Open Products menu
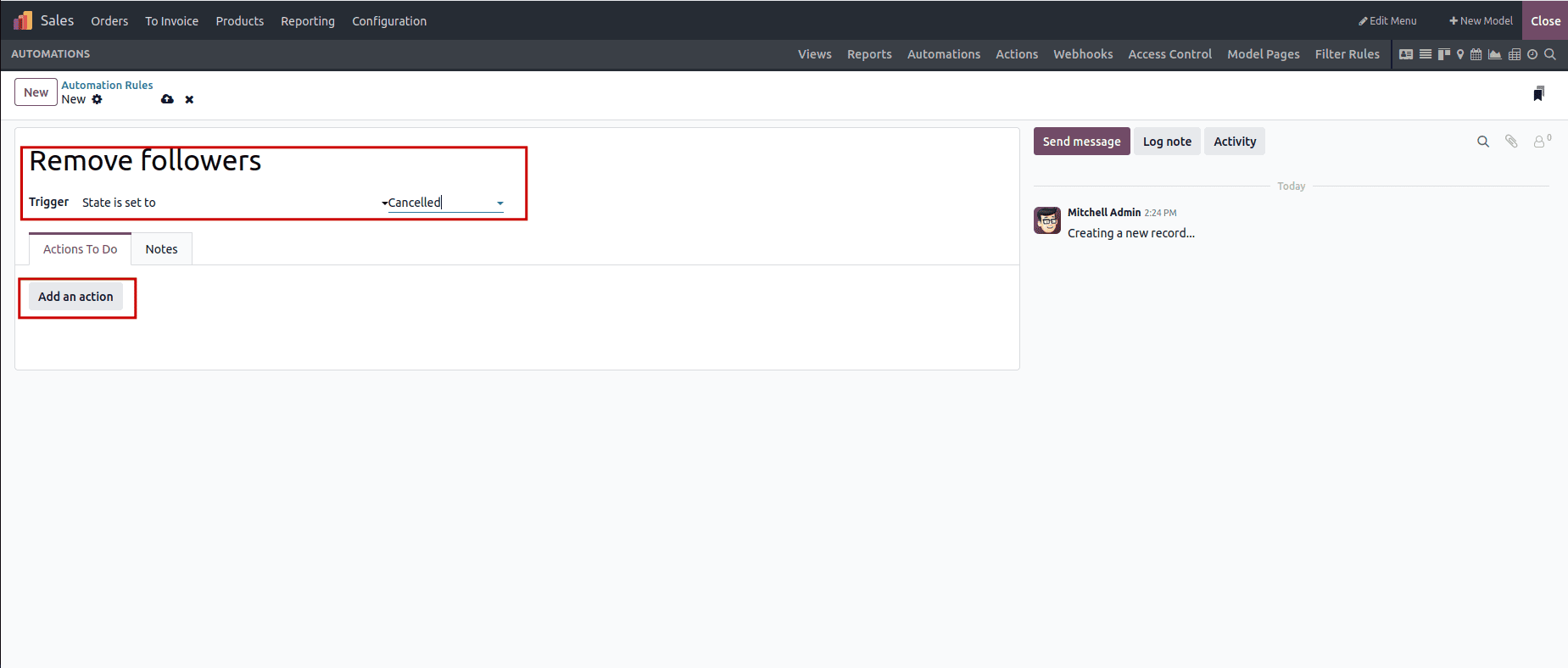 pos(240,21)
